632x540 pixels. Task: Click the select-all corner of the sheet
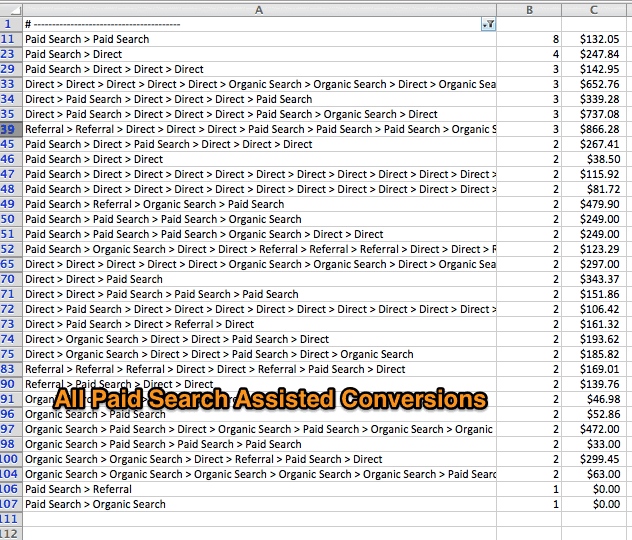[x=11, y=10]
